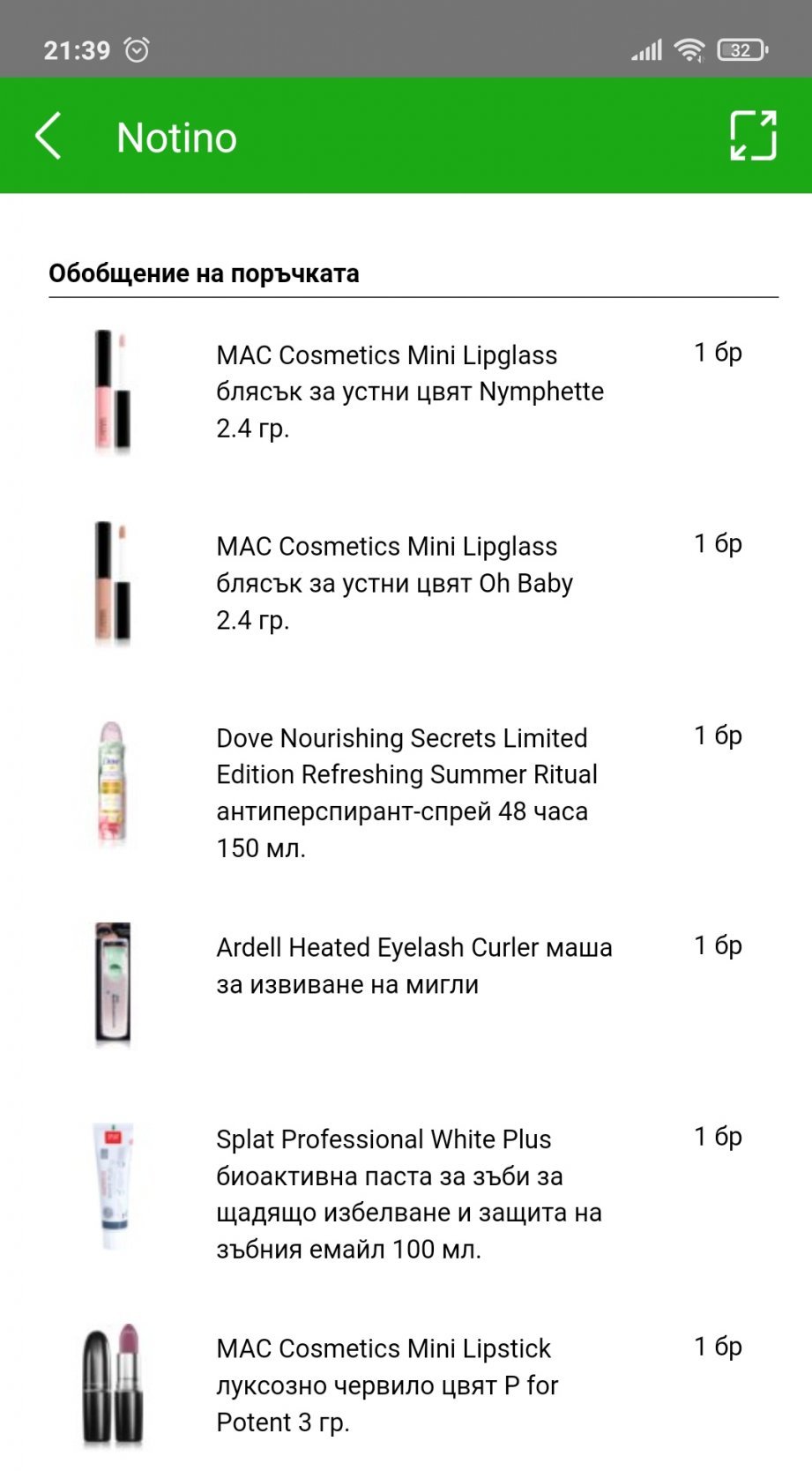
Task: Tap the Dove antiperspirant spray thumbnail
Action: pyautogui.click(x=113, y=784)
